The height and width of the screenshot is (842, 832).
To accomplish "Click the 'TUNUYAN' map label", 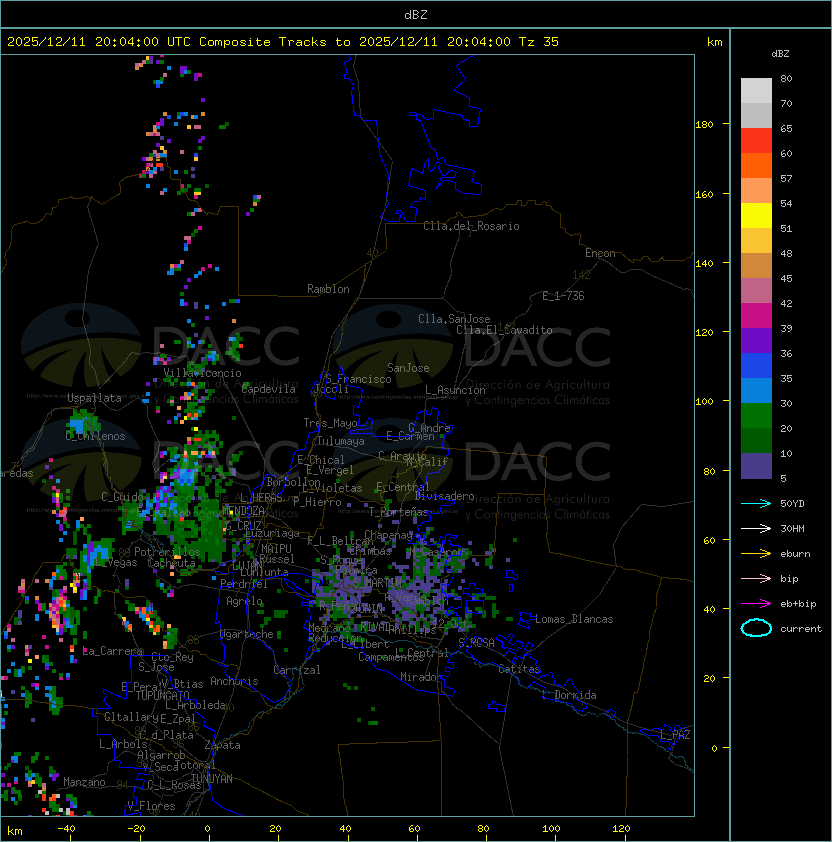I will pyautogui.click(x=212, y=779).
